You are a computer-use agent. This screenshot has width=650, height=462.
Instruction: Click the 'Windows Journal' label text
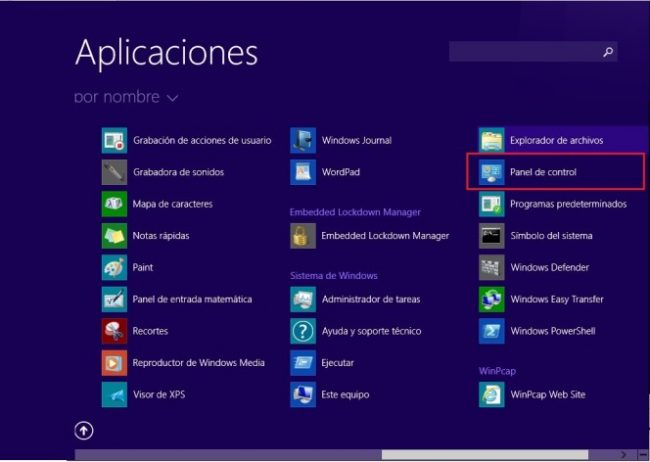pos(357,141)
